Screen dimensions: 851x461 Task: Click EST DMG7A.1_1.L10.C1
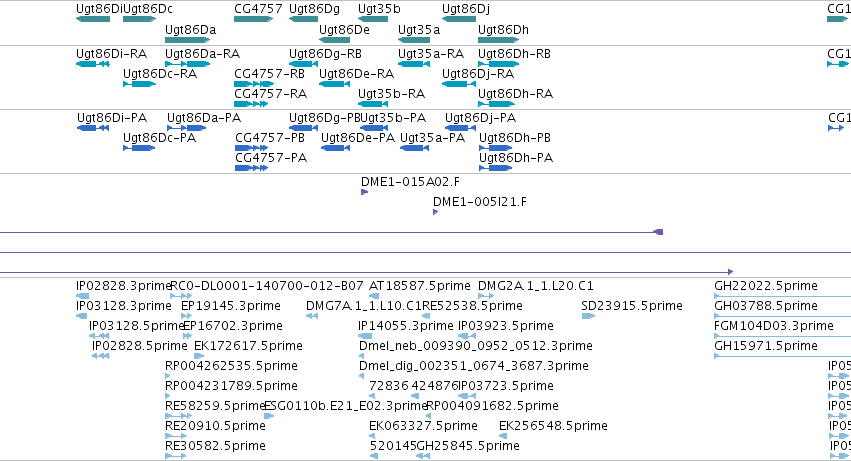pos(364,306)
